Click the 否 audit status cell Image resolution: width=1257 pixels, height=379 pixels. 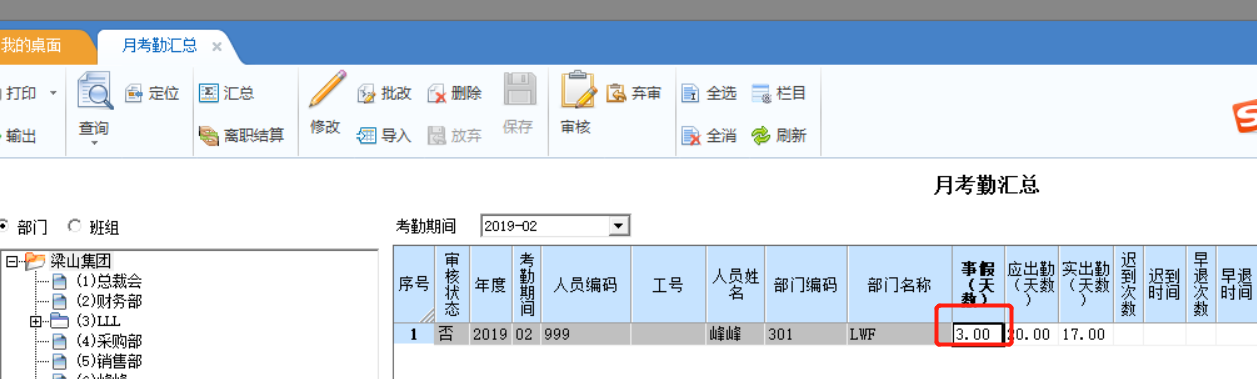[x=452, y=334]
